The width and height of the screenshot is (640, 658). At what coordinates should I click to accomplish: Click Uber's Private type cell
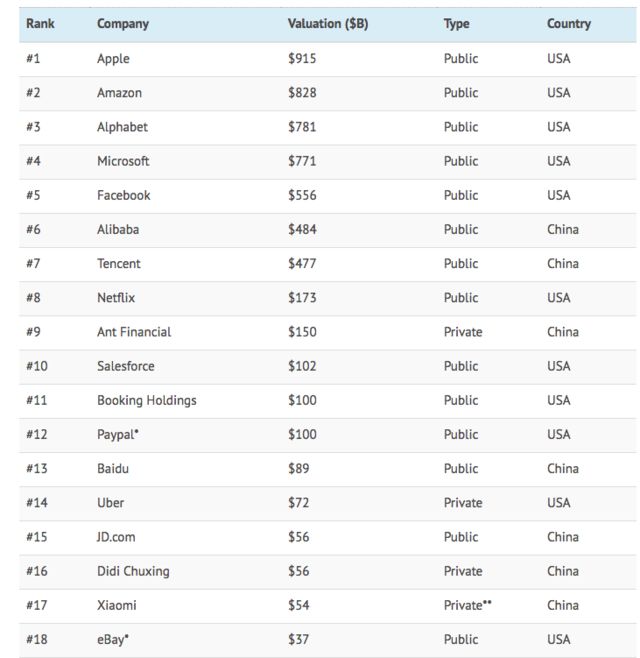(463, 503)
